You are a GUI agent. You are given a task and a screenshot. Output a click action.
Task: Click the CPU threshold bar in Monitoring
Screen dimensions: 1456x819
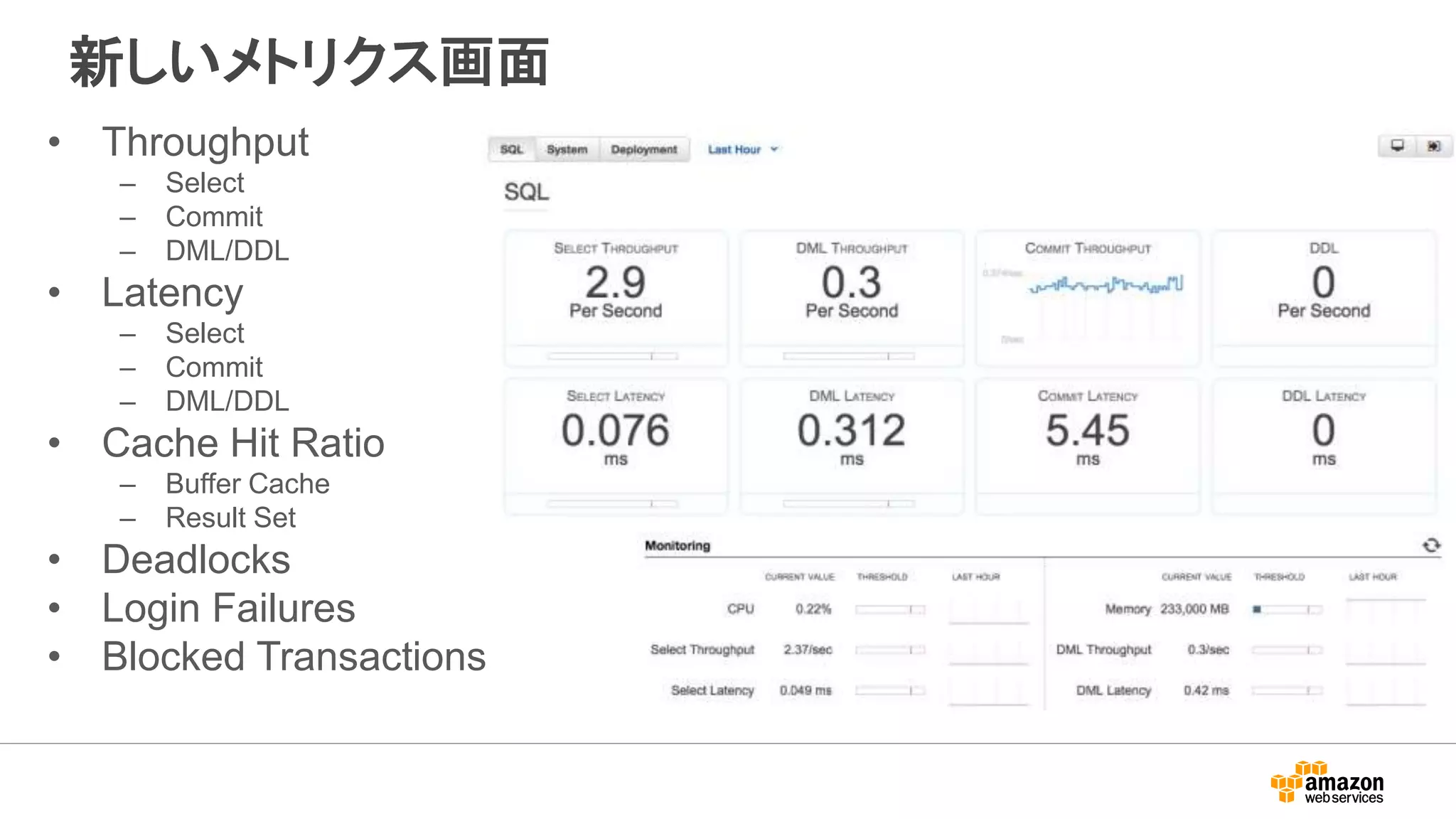[x=890, y=609]
